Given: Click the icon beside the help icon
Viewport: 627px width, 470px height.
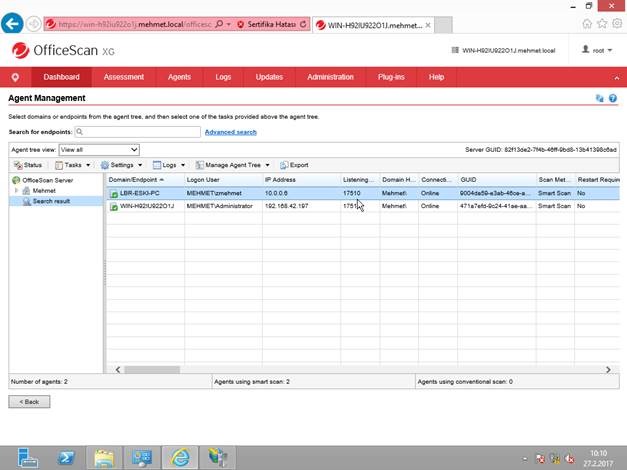Looking at the screenshot, I should [x=599, y=98].
